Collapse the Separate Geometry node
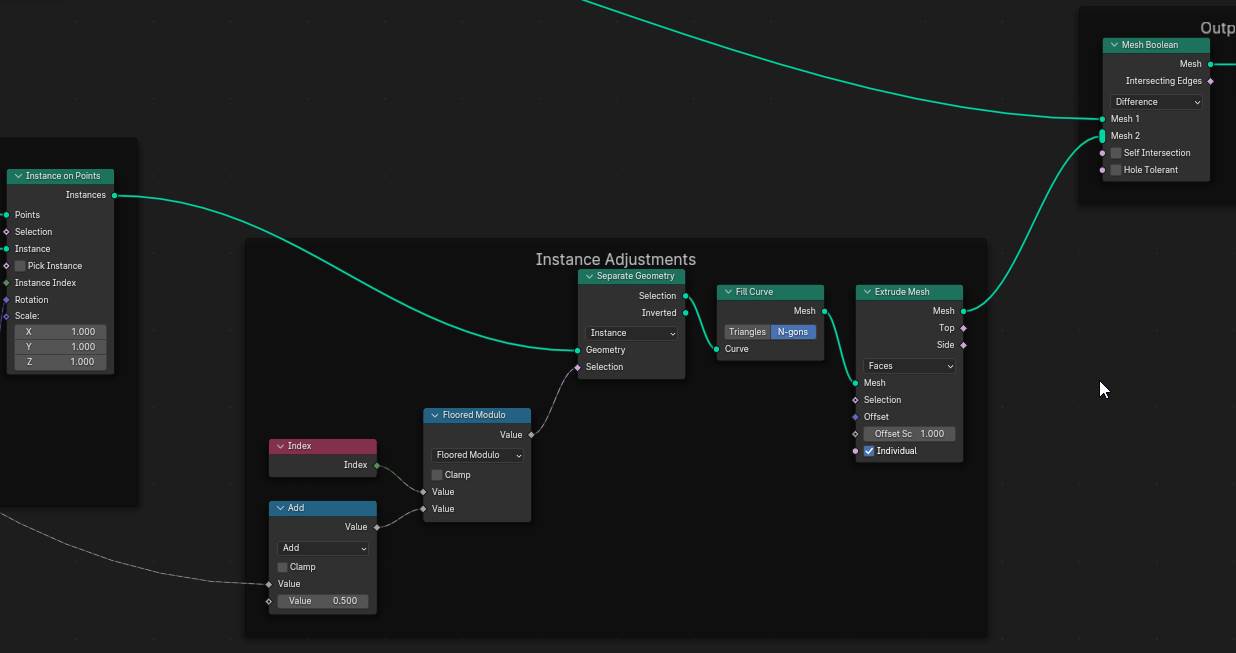The height and width of the screenshot is (653, 1236). 590,276
